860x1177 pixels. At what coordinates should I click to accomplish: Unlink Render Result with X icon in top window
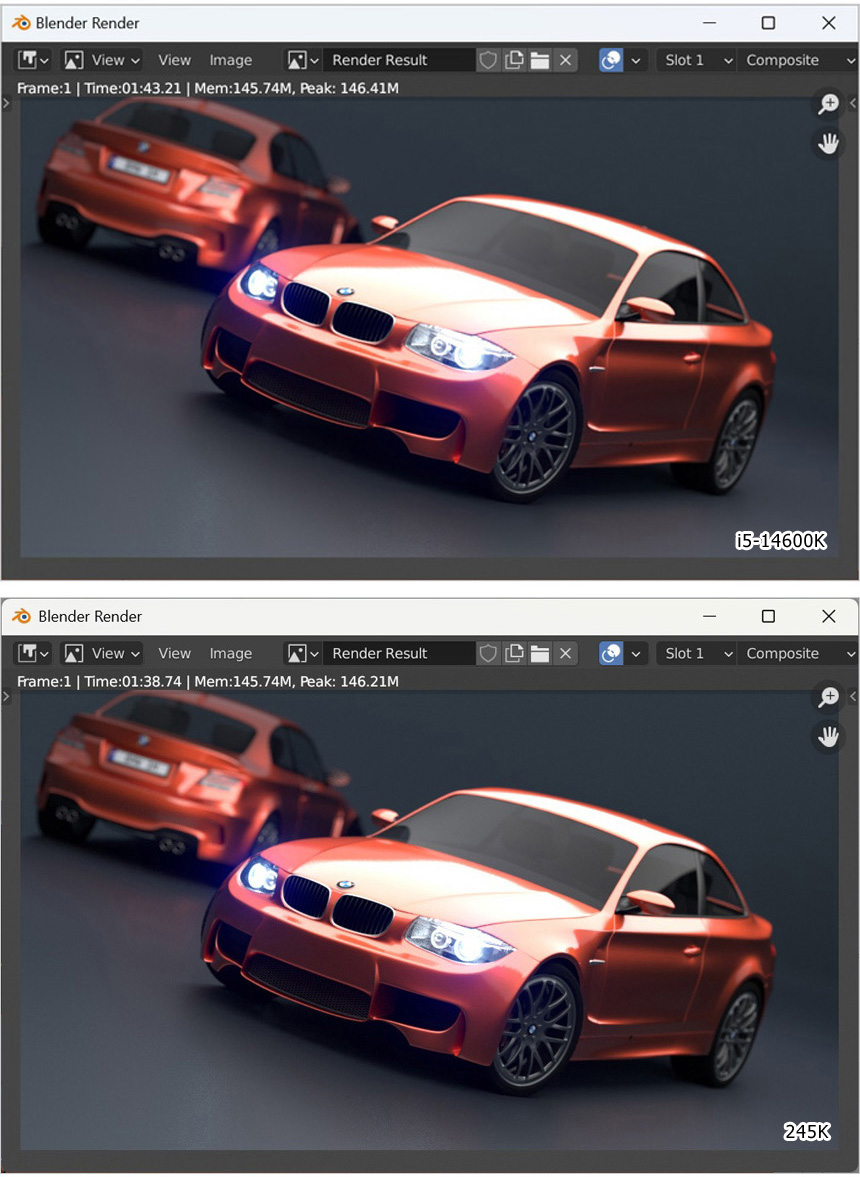(566, 60)
